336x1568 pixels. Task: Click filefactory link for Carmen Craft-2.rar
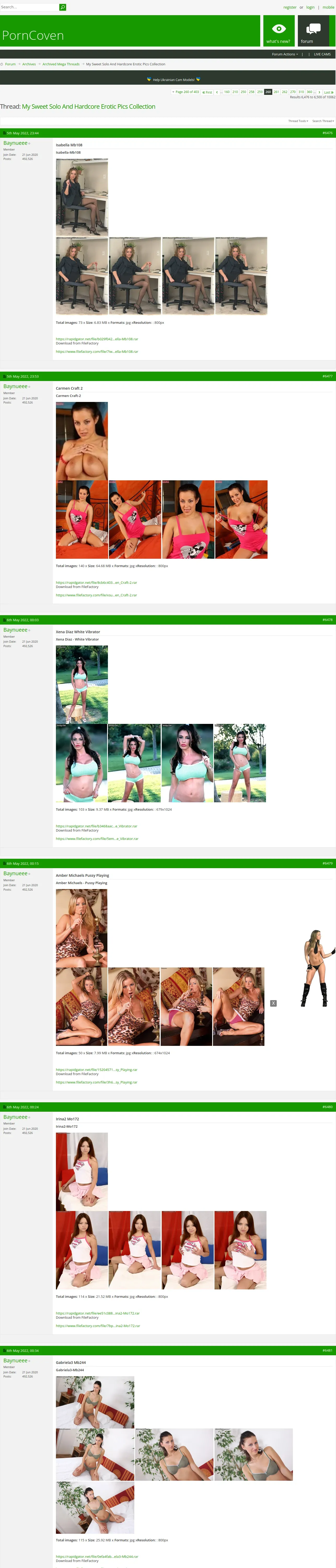click(x=96, y=595)
